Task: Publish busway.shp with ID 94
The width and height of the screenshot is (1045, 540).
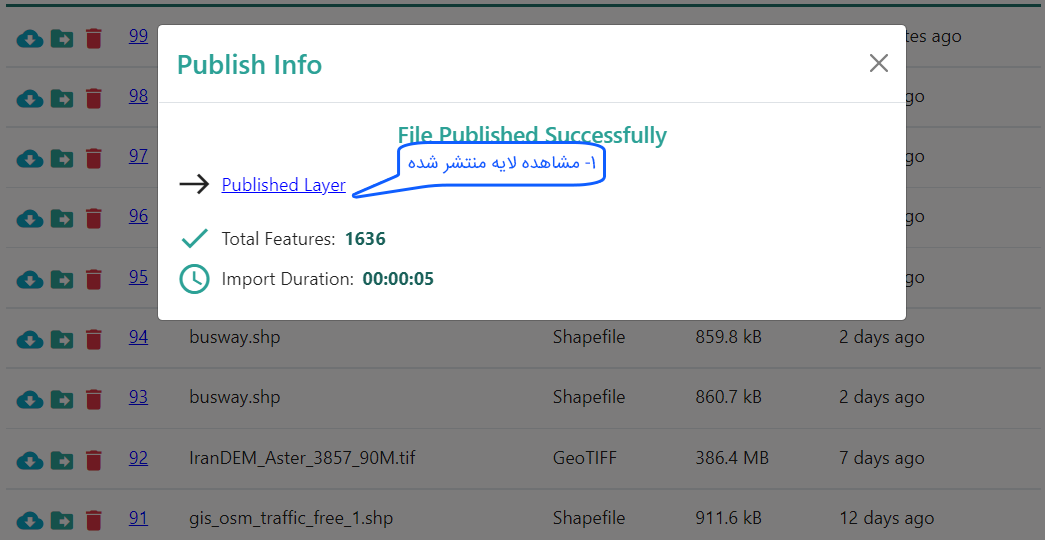Action: pyautogui.click(x=62, y=340)
